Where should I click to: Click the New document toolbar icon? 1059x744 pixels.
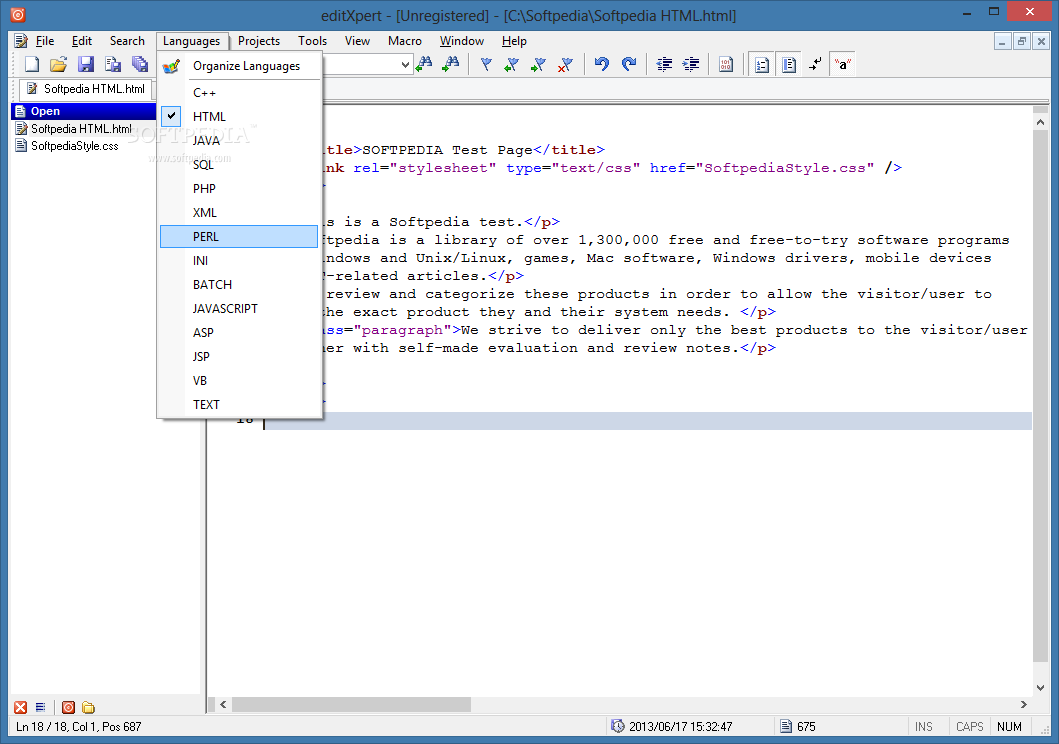click(32, 64)
